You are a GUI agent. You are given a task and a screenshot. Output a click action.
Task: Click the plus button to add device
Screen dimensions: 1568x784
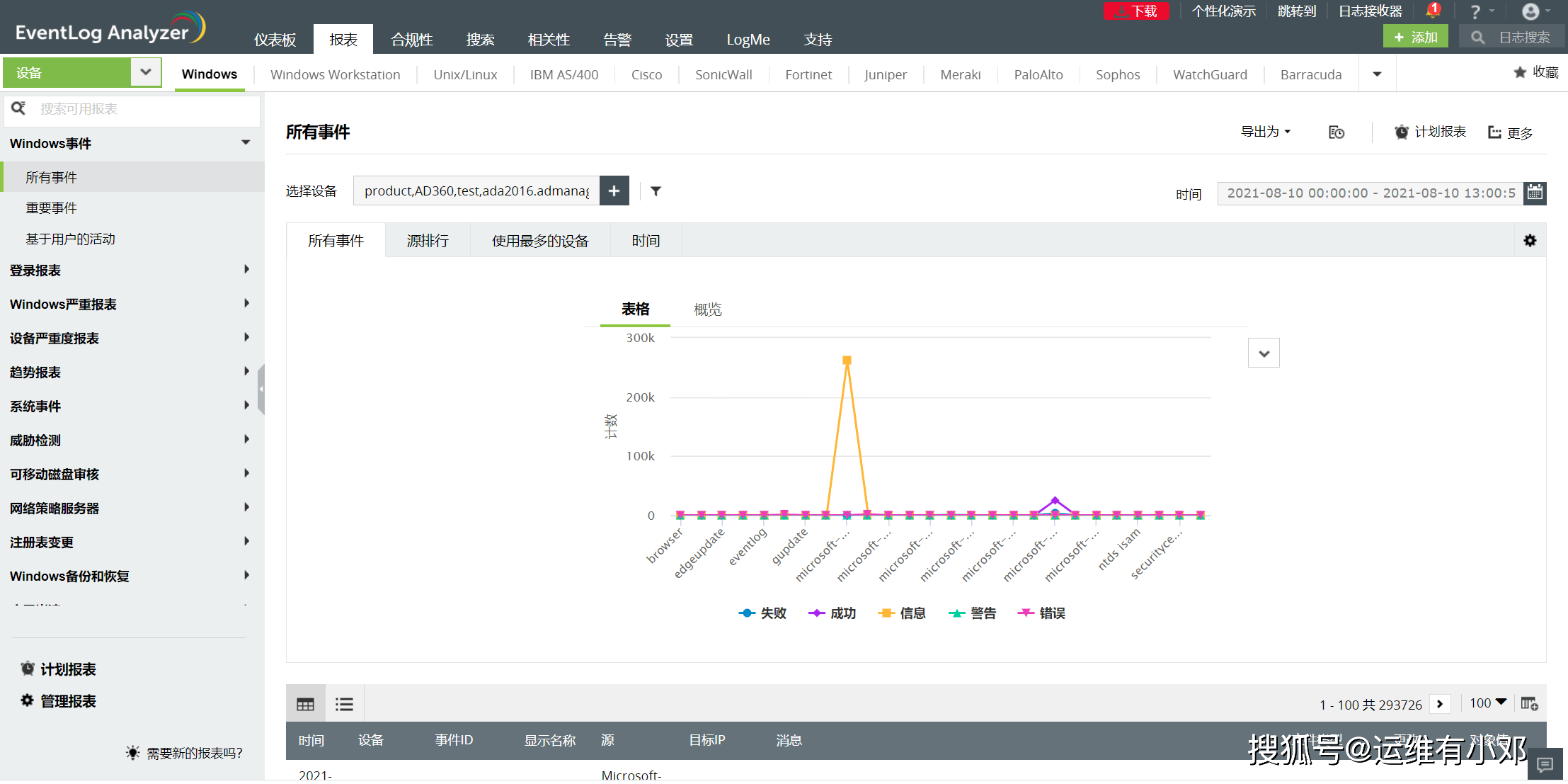click(614, 191)
